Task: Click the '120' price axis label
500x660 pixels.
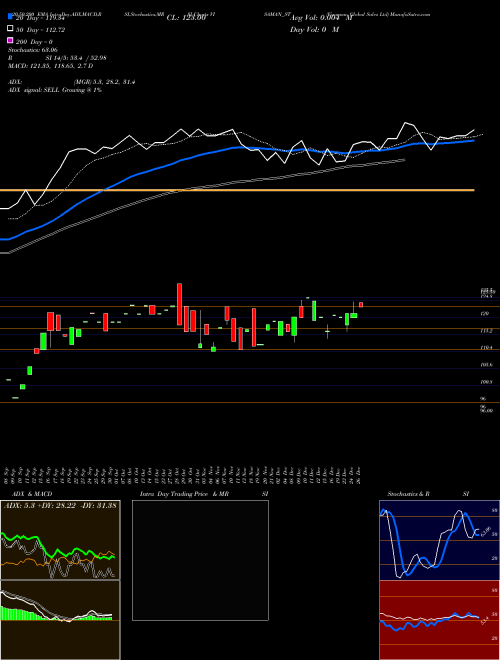Action: 484,314
